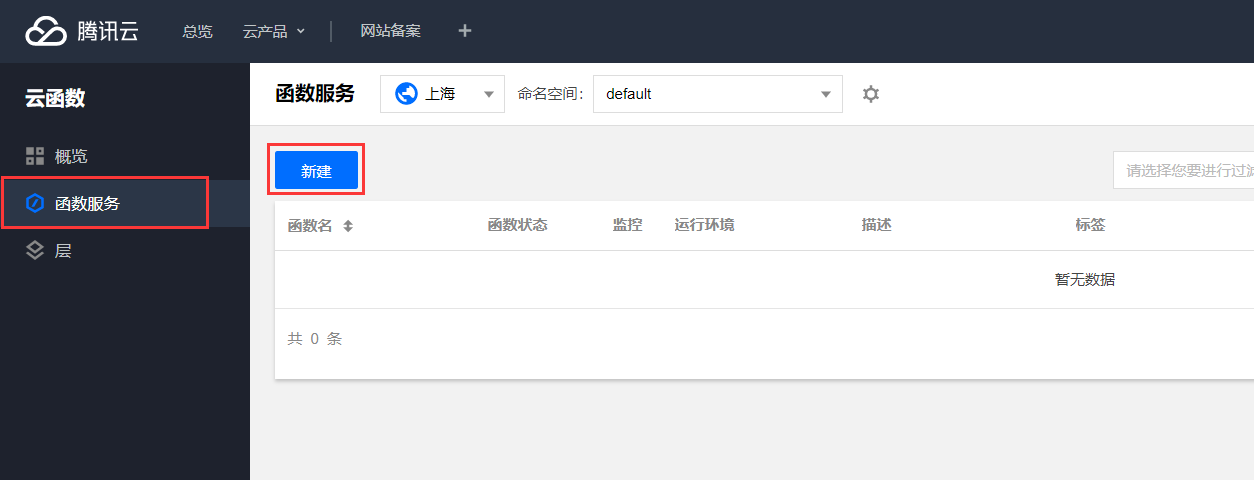Viewport: 1254px width, 480px height.
Task: Click the 函数服务 hexagon icon
Action: coord(35,203)
